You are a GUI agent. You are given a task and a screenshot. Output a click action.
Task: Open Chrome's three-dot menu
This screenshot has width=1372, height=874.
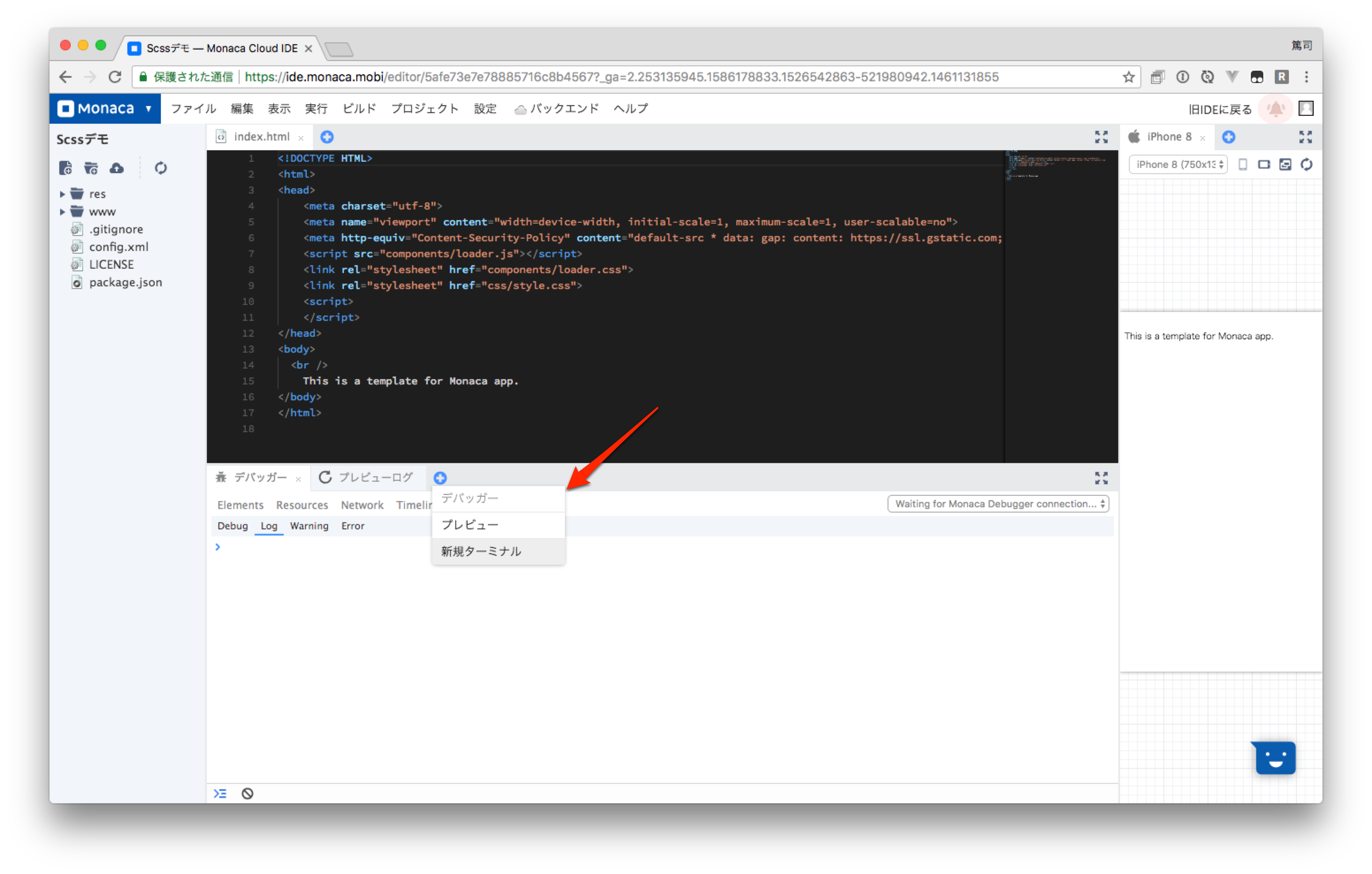tap(1306, 77)
